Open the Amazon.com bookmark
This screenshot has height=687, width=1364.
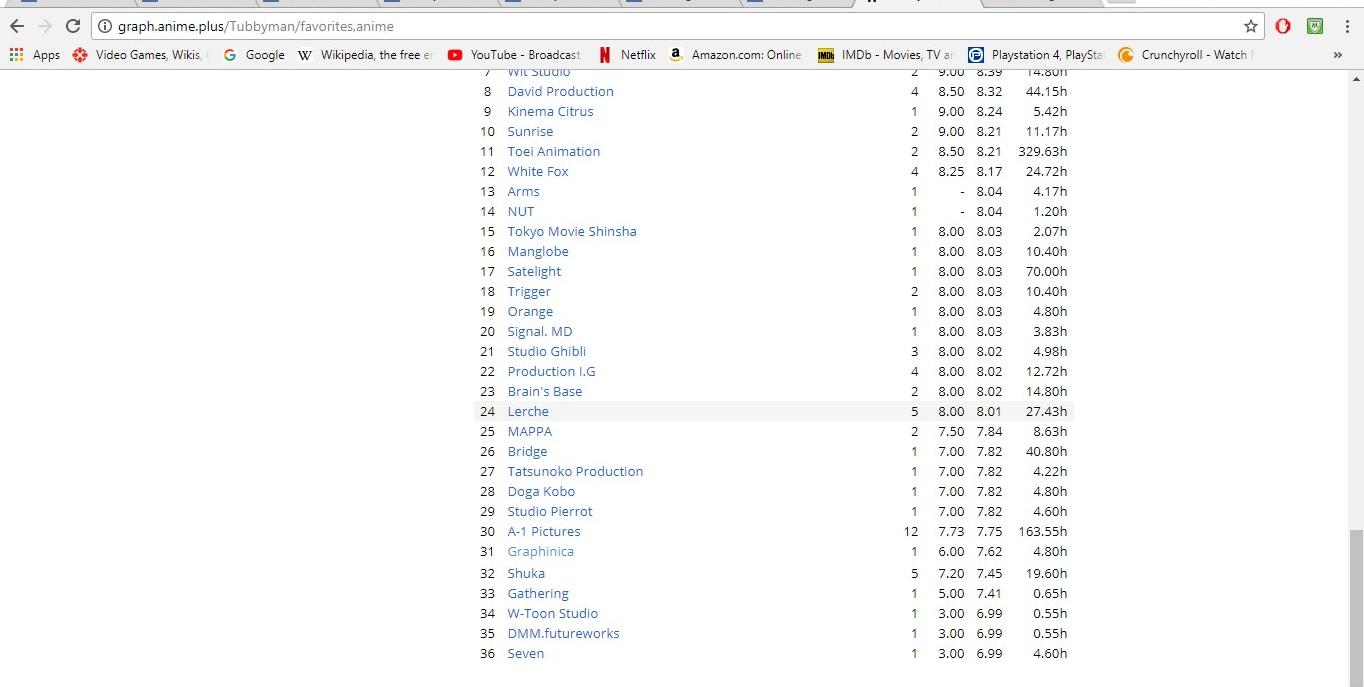click(735, 55)
